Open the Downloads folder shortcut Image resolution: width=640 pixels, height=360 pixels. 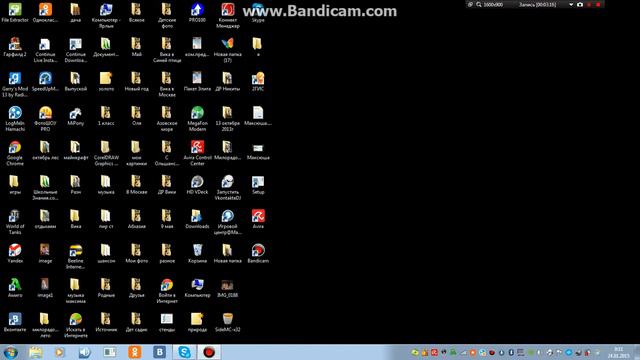pos(197,219)
